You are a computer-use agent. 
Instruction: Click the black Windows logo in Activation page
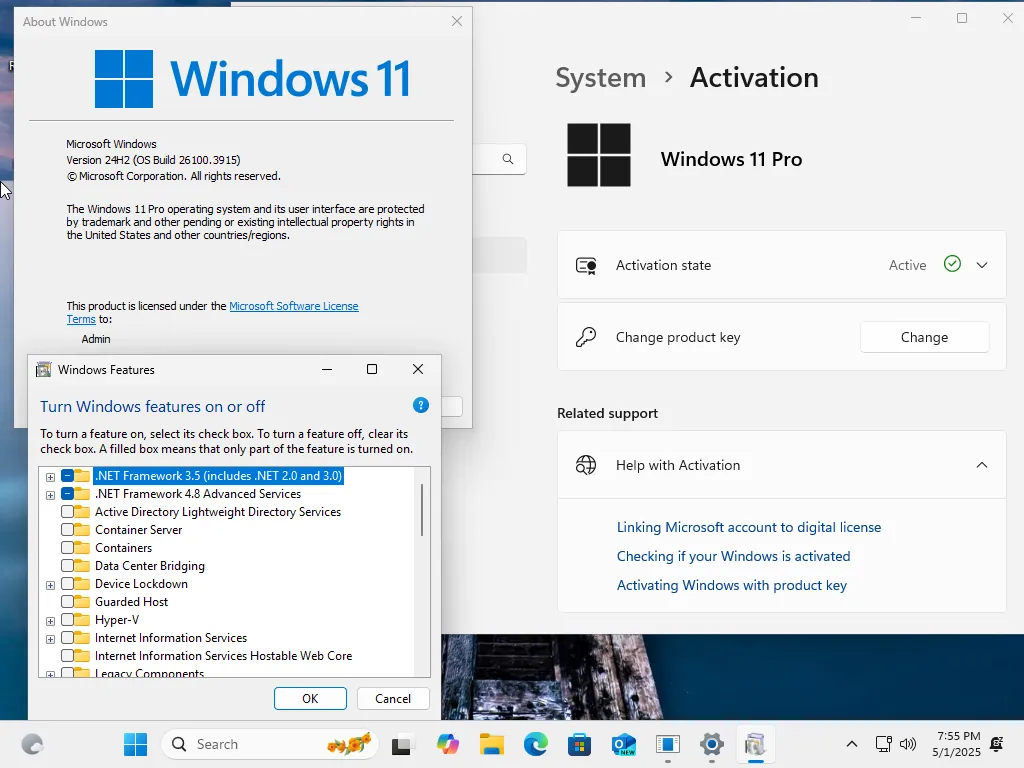599,155
